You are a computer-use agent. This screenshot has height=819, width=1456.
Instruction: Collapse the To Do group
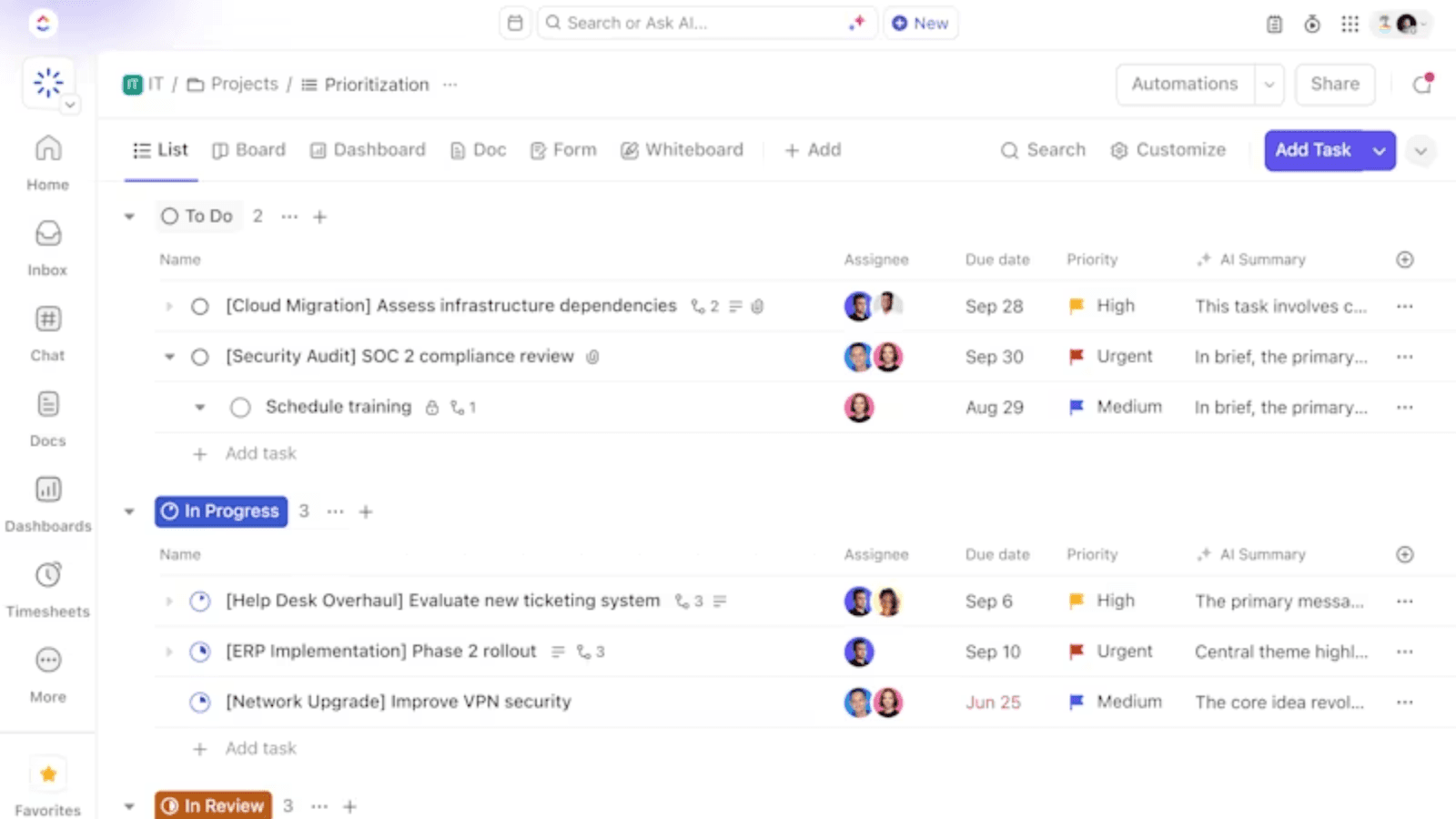[129, 217]
